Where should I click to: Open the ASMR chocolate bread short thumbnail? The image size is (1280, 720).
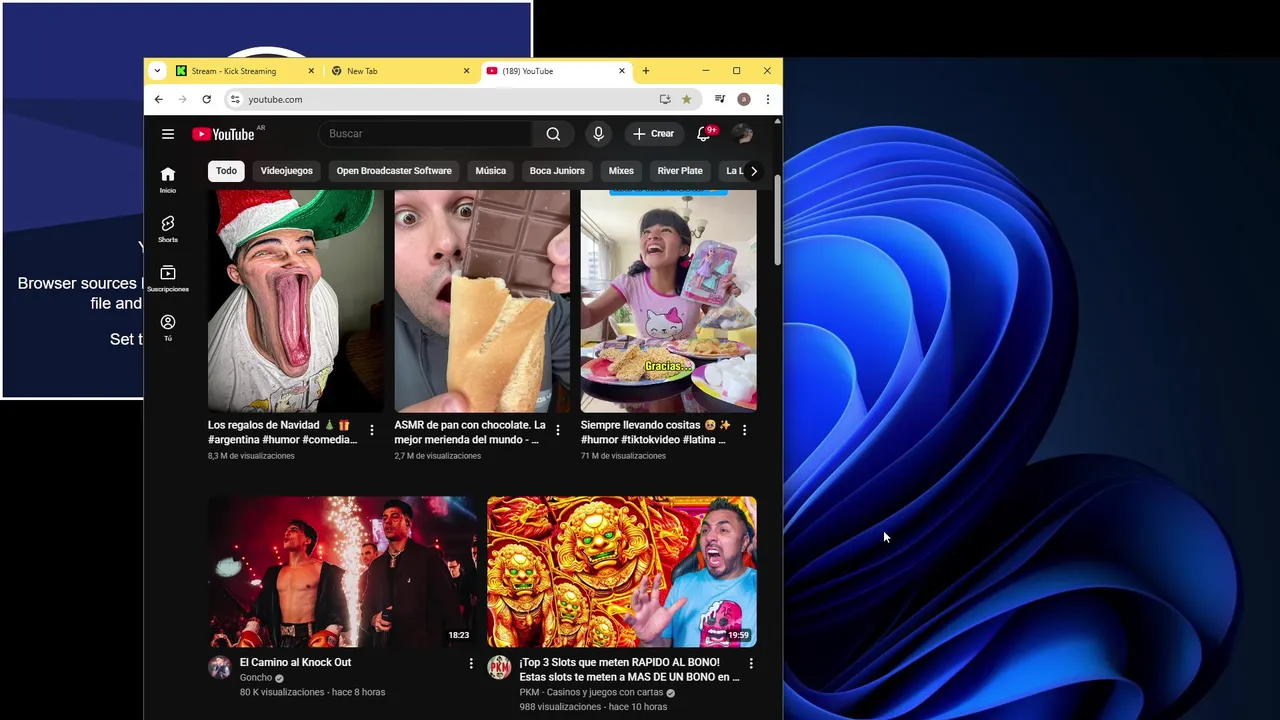[x=482, y=301]
